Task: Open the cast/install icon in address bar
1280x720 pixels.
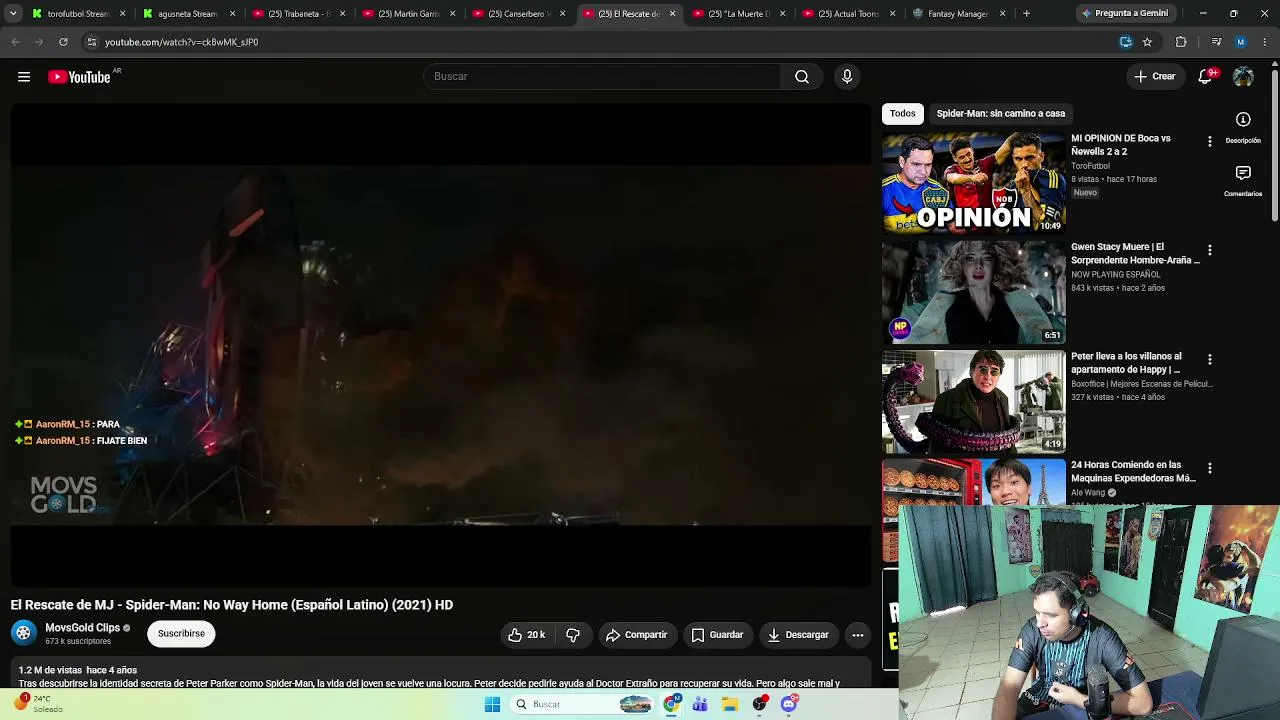Action: point(1125,42)
